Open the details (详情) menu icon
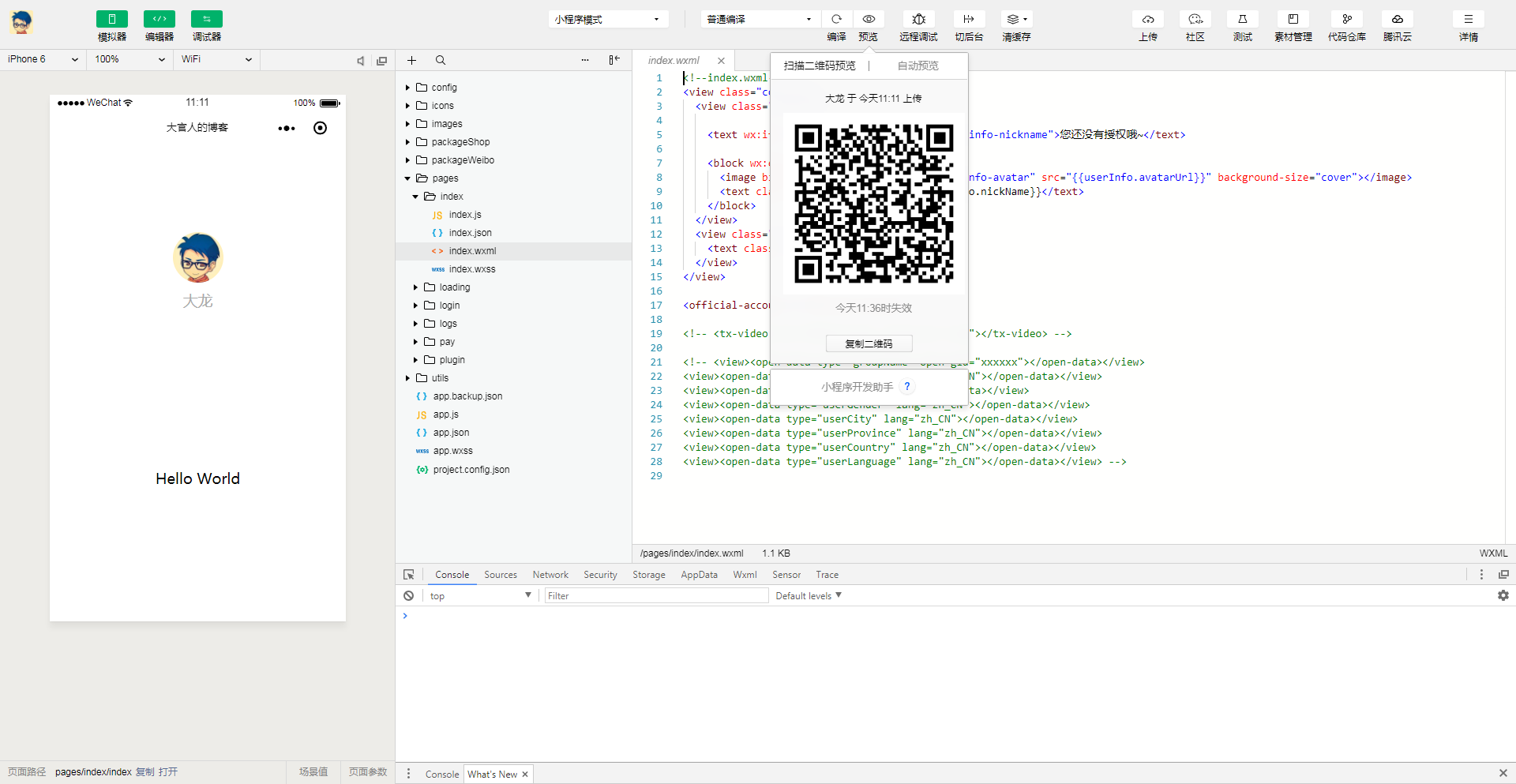The image size is (1516, 784). click(1469, 19)
